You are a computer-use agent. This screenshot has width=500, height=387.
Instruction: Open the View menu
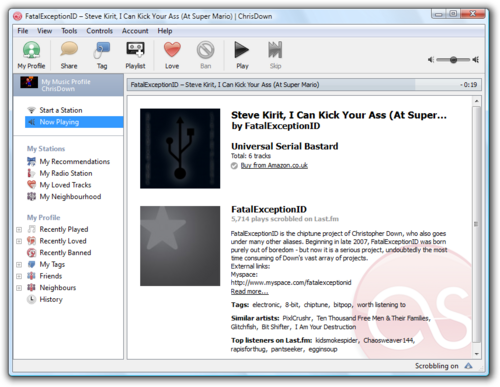tap(44, 31)
